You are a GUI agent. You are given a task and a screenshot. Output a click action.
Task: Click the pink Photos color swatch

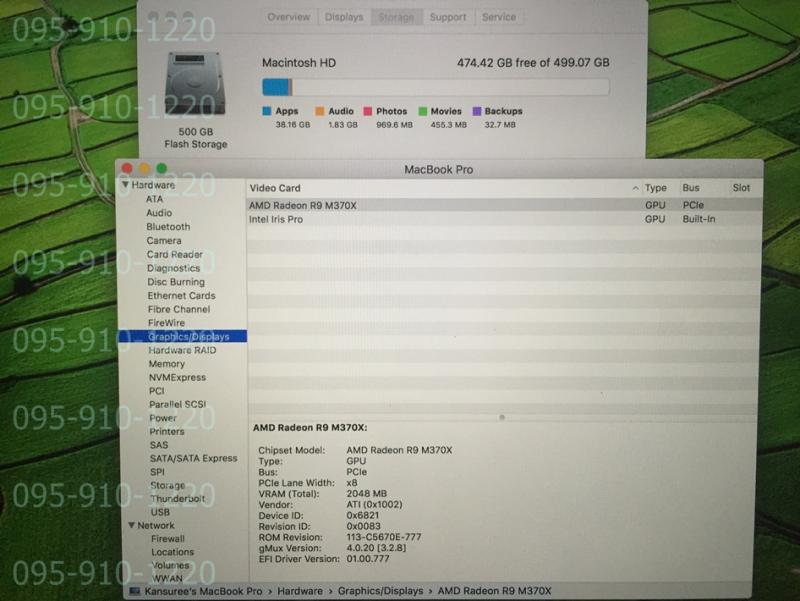pos(367,111)
